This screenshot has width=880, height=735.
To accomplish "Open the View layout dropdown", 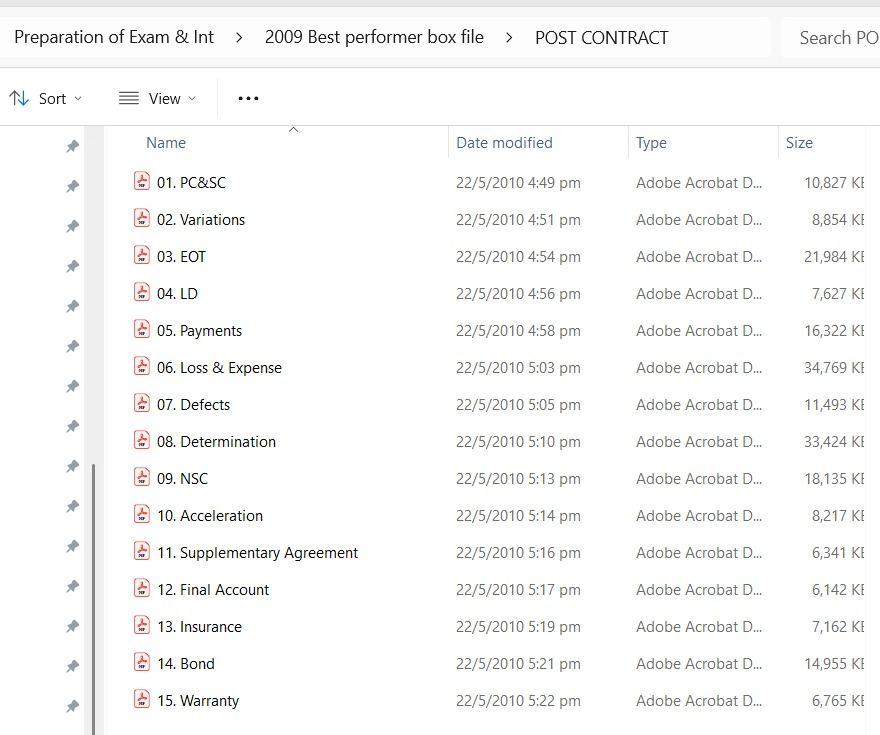I will click(x=158, y=98).
